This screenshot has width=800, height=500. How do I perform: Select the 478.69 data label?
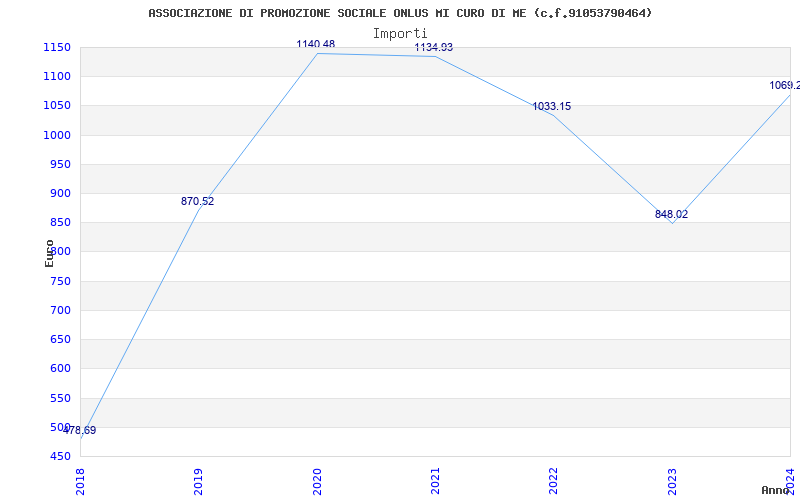point(80,431)
